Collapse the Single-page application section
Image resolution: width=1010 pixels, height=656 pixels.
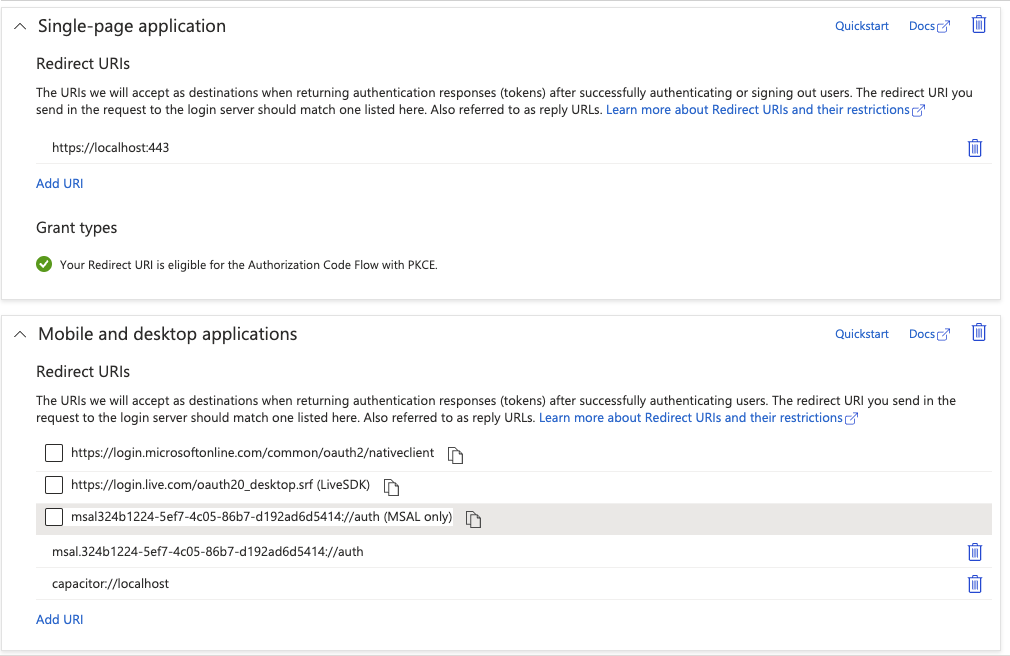click(x=20, y=26)
